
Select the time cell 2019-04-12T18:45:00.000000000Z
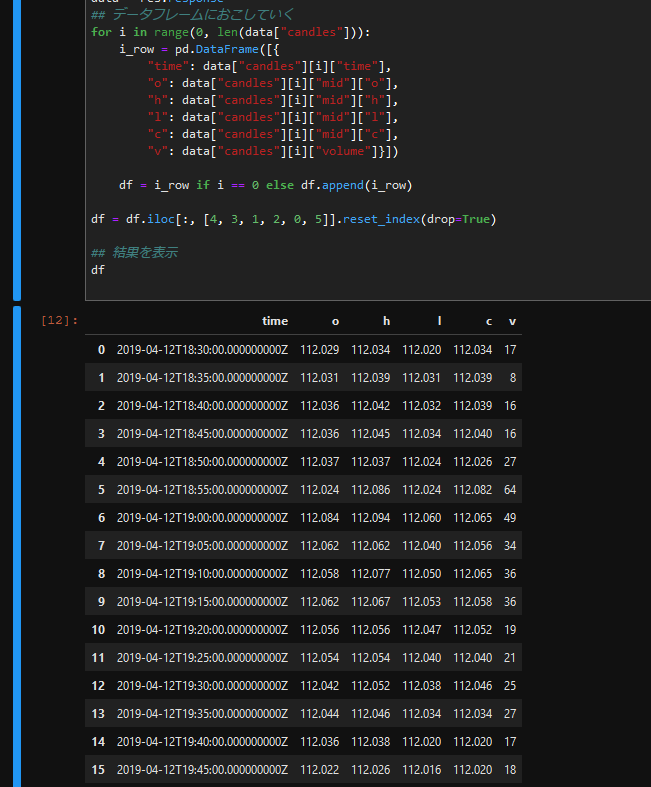[x=202, y=434]
